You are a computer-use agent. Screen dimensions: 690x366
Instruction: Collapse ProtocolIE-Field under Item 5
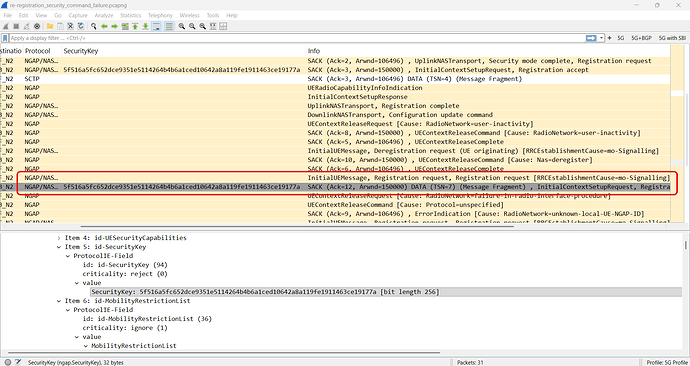67,256
